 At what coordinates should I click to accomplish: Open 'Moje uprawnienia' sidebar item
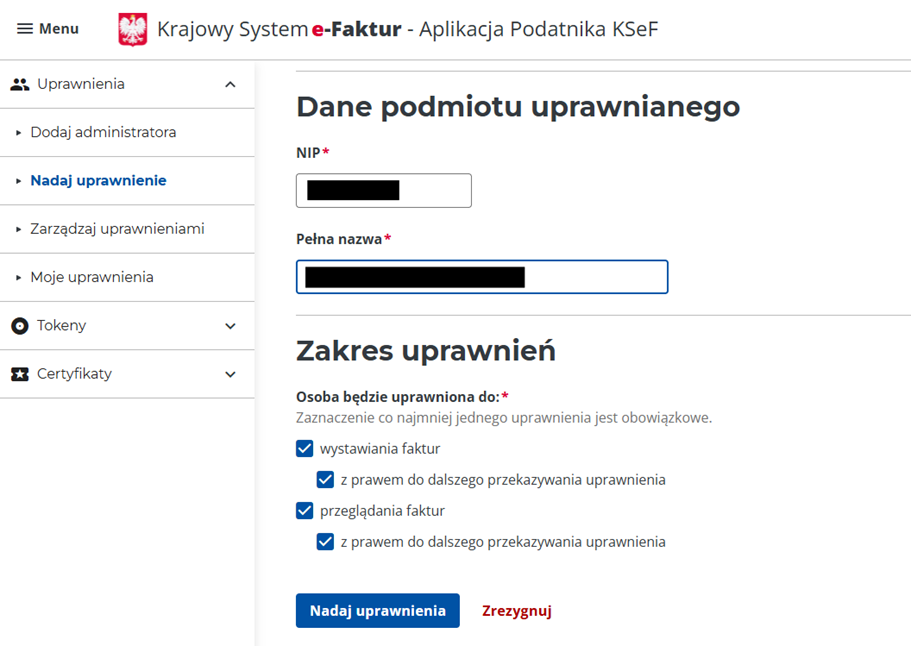pos(92,277)
